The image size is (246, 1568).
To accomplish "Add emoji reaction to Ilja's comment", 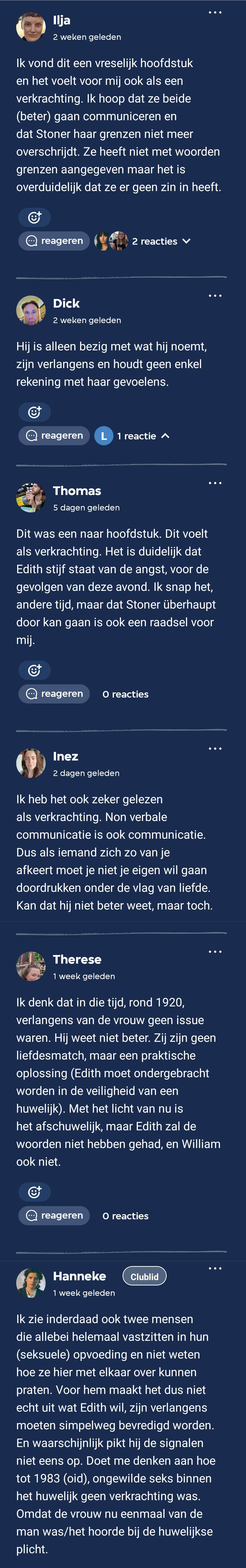I will [35, 217].
